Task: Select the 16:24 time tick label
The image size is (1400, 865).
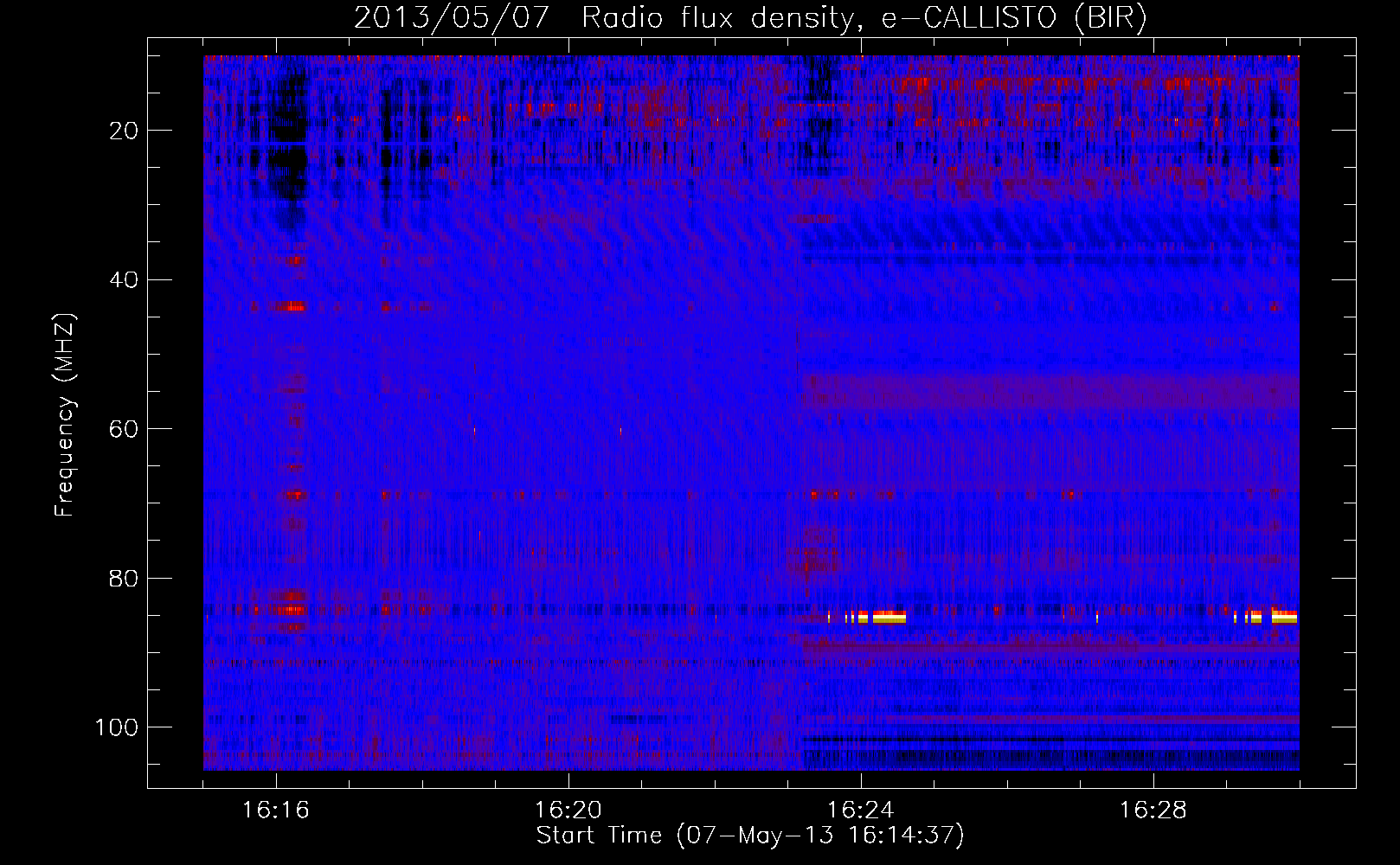Action: (861, 811)
